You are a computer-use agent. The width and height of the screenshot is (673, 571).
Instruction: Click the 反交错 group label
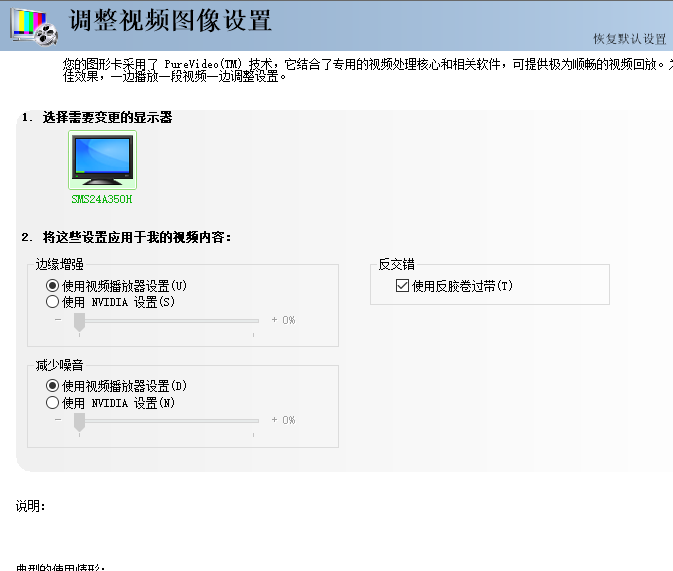point(396,265)
